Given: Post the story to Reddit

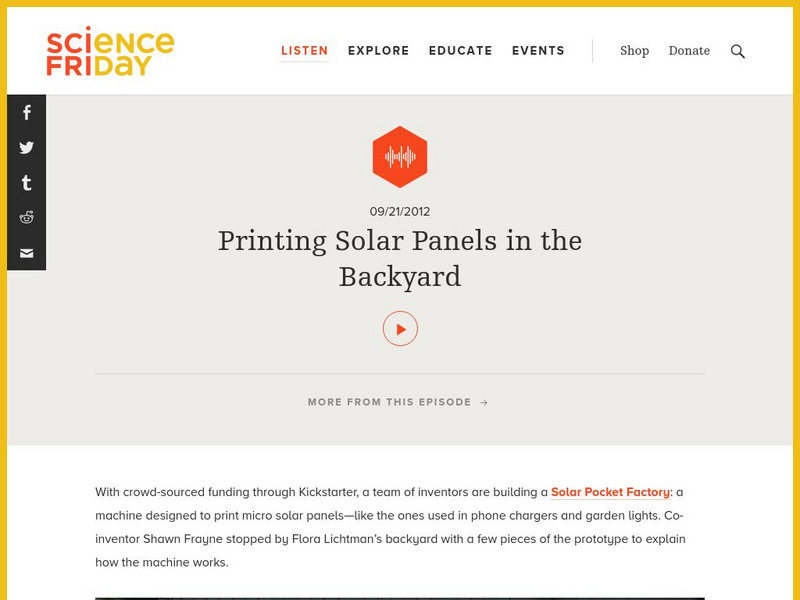Looking at the screenshot, I should (x=25, y=218).
